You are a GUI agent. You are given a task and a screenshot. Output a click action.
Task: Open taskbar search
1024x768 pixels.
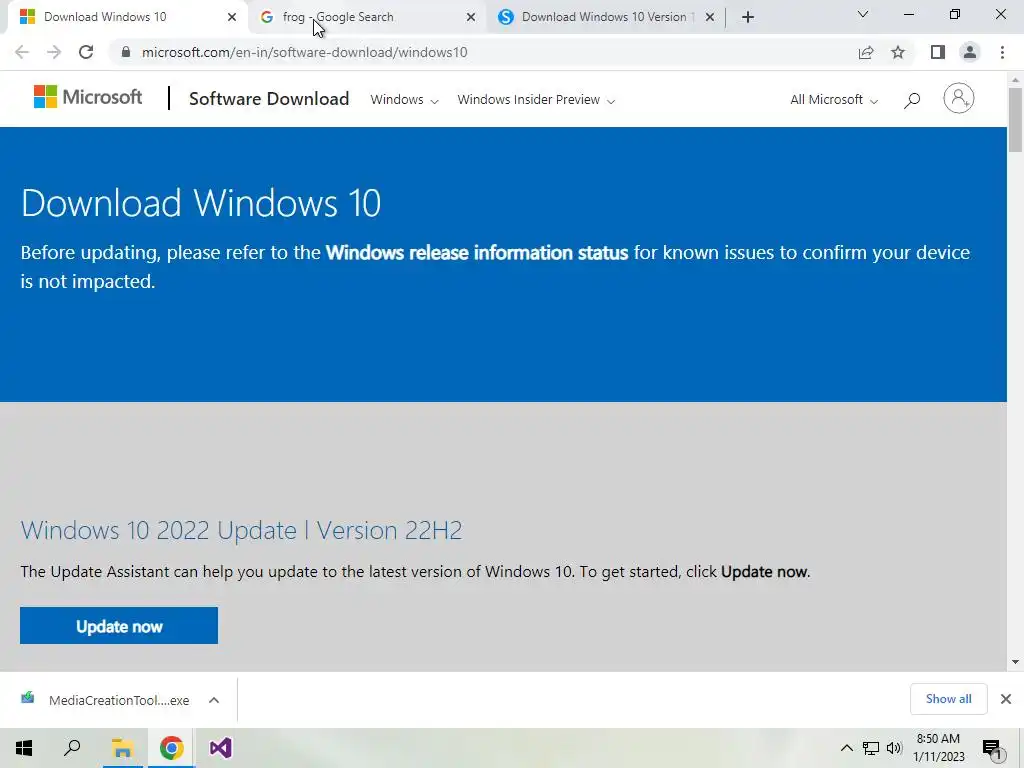[72, 748]
